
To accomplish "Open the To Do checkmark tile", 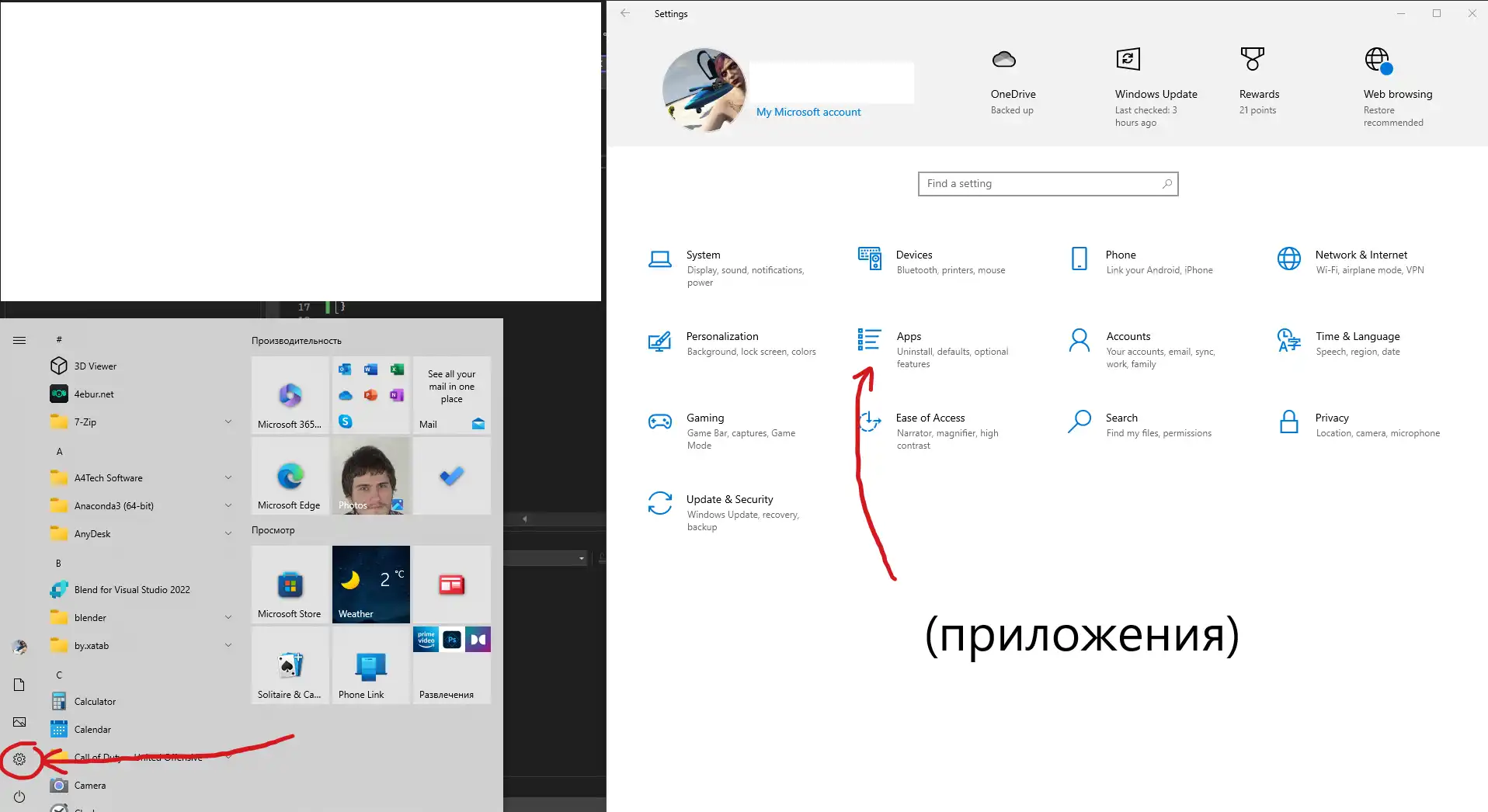I will [x=452, y=476].
